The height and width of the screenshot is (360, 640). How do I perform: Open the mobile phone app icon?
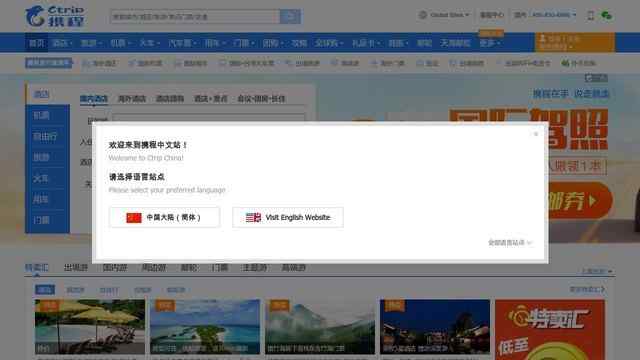590,16
